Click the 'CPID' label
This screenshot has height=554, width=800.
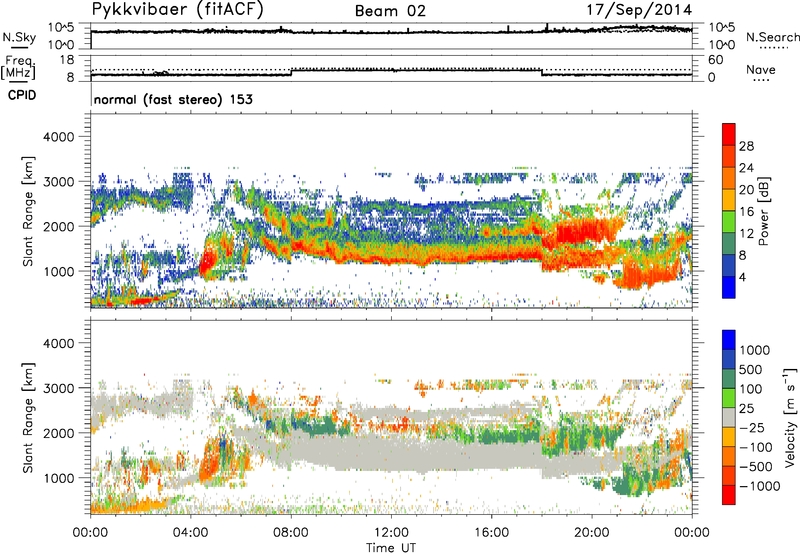point(22,95)
